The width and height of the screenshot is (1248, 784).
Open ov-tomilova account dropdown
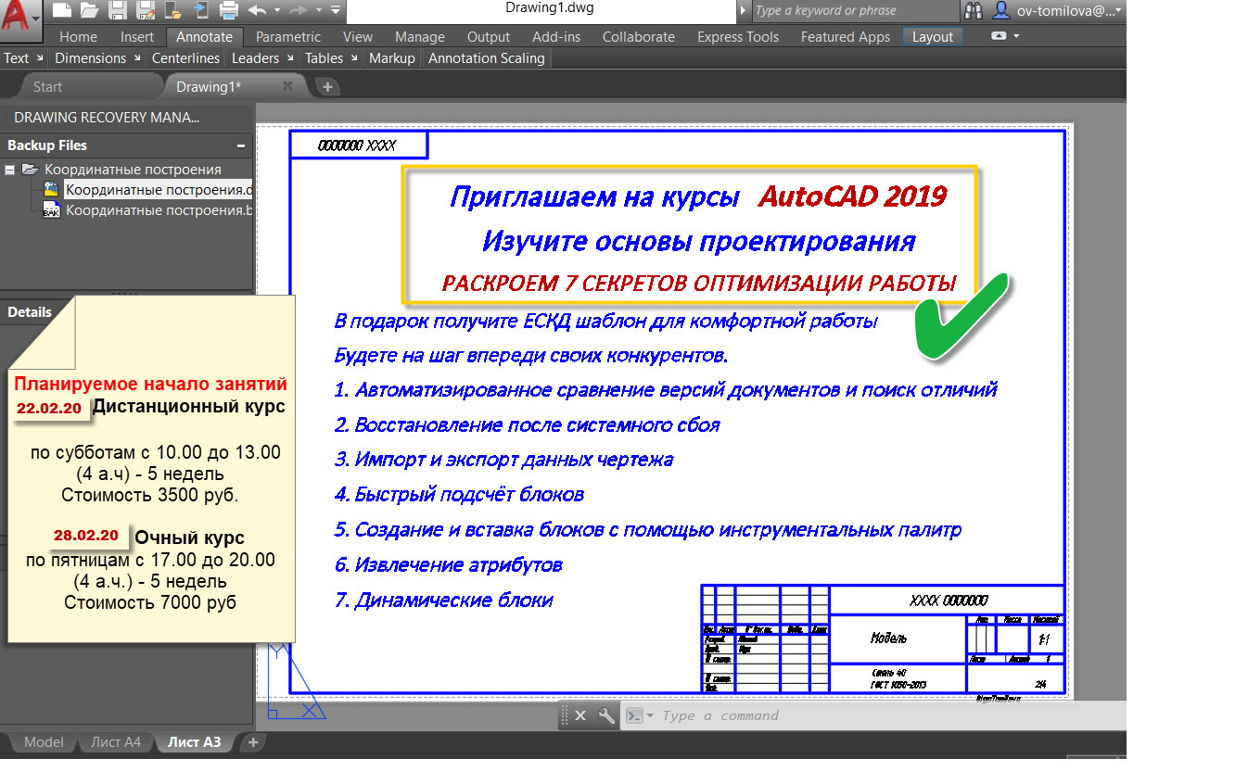point(1069,11)
